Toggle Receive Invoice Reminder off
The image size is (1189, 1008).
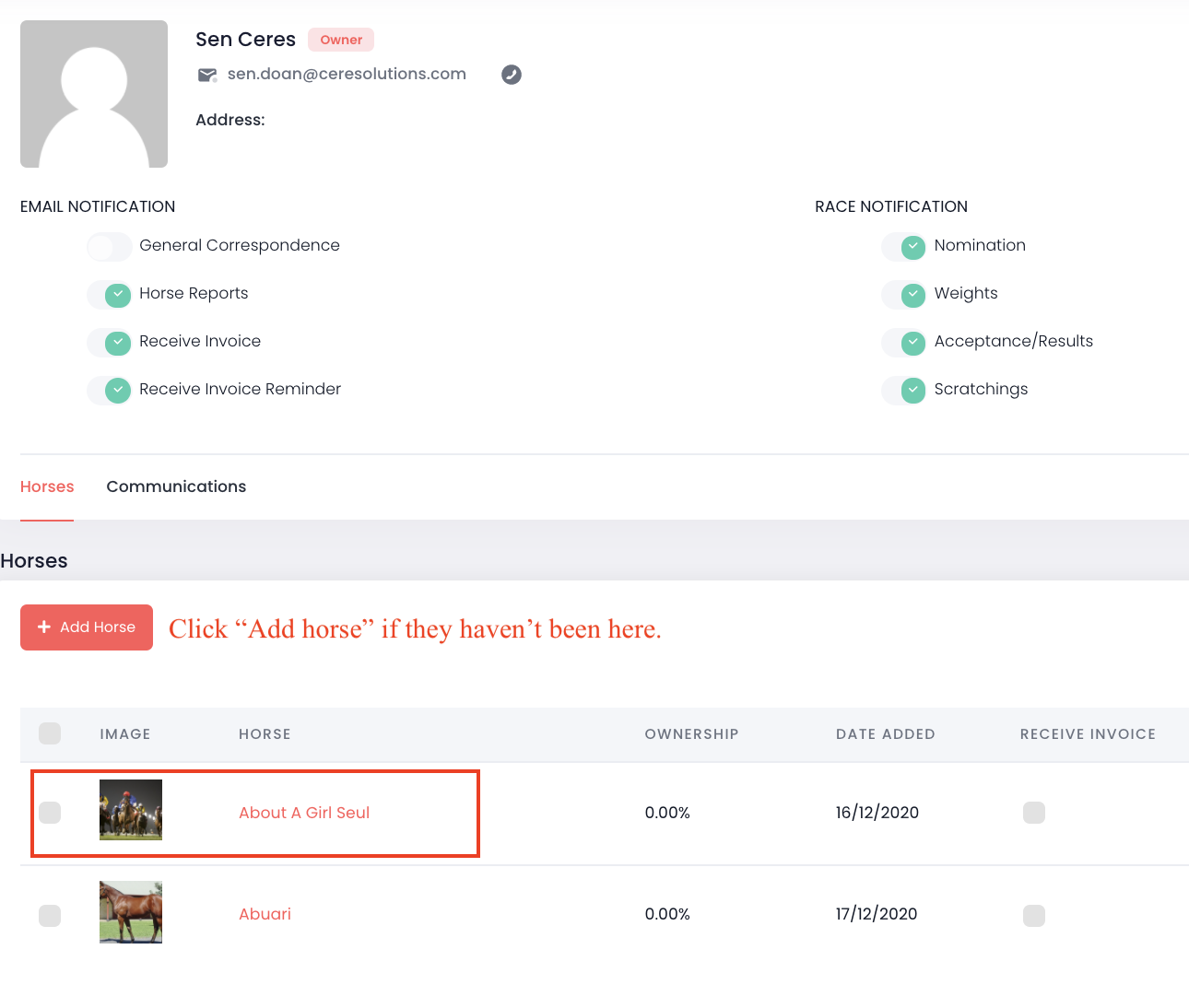click(x=109, y=391)
